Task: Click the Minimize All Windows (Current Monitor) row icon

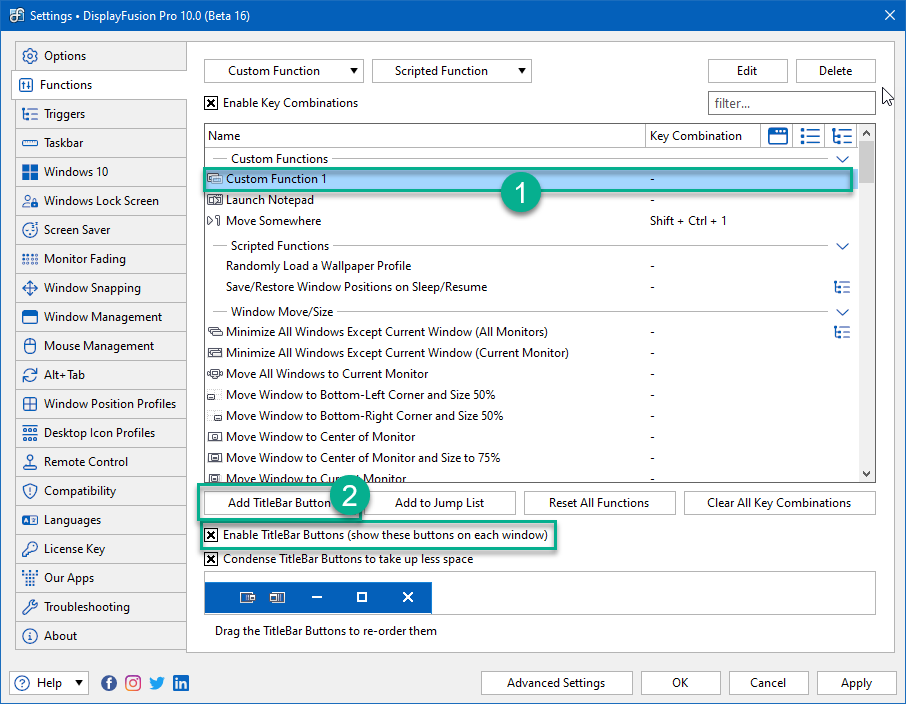Action: click(215, 353)
